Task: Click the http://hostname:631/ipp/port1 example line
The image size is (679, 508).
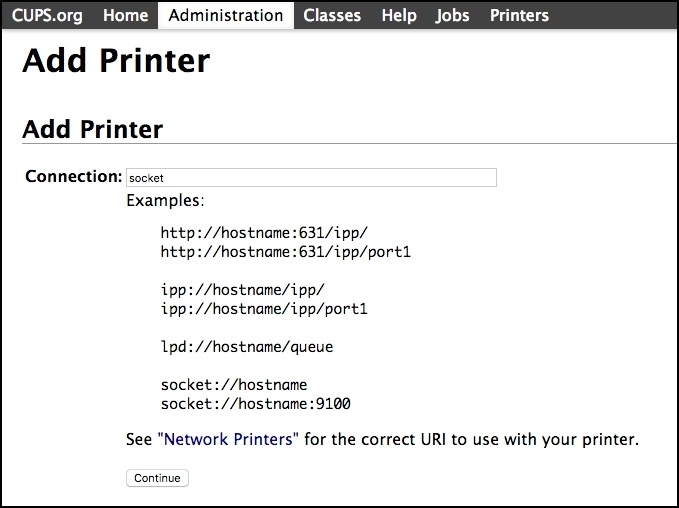Action: 285,252
